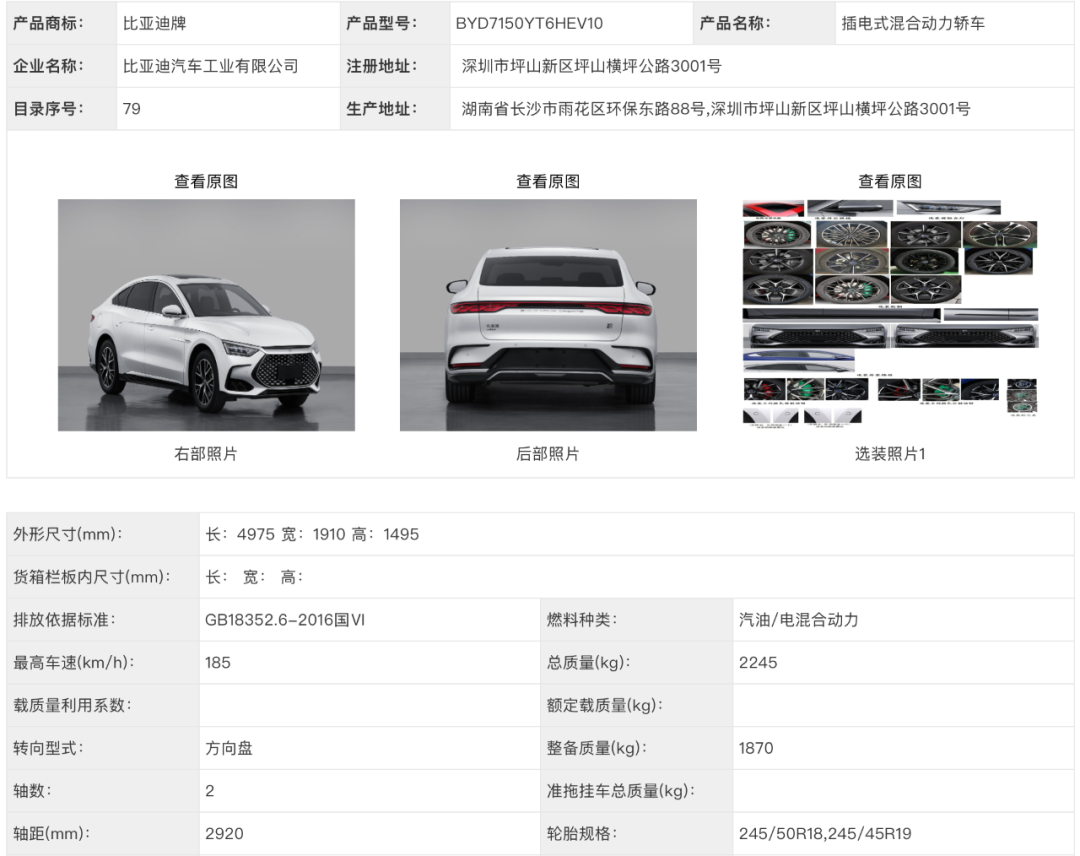This screenshot has width=1080, height=856.
Task: Open original of right-side car photo
Action: pos(206,182)
